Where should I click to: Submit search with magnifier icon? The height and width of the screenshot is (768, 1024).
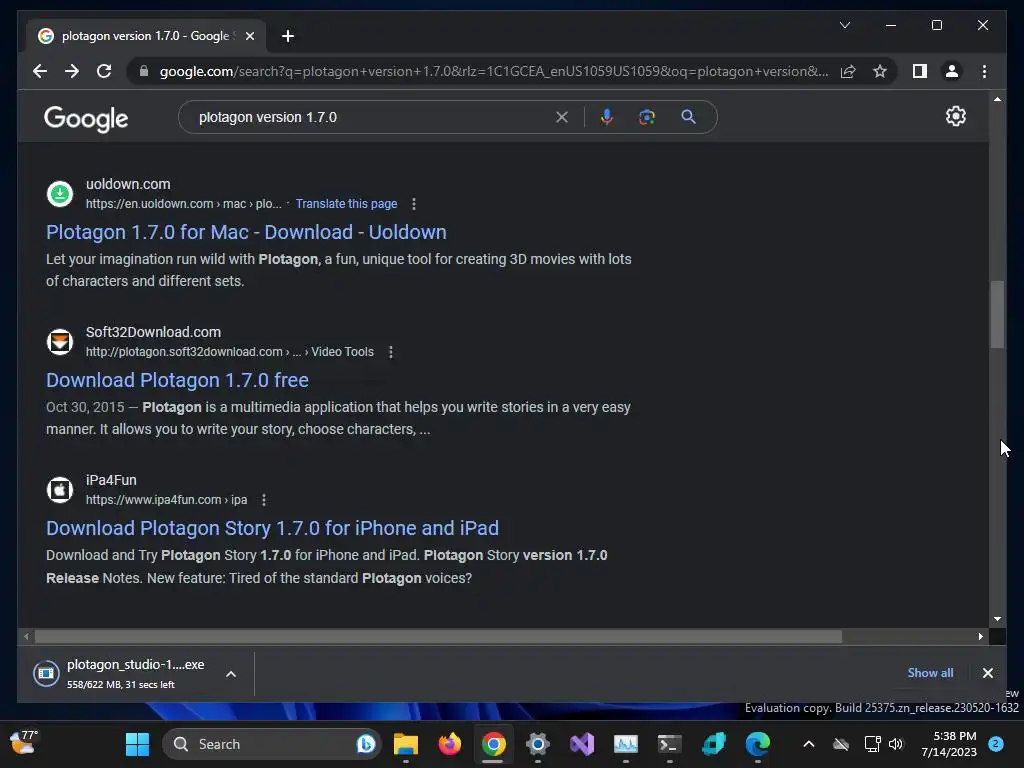pos(688,117)
